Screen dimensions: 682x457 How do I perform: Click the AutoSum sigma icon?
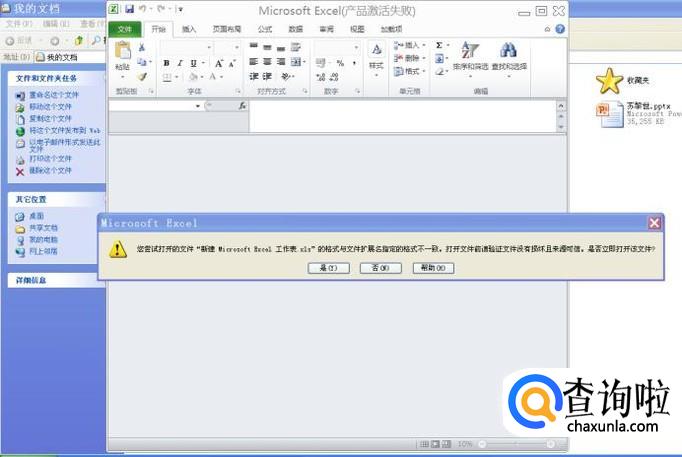coord(439,45)
